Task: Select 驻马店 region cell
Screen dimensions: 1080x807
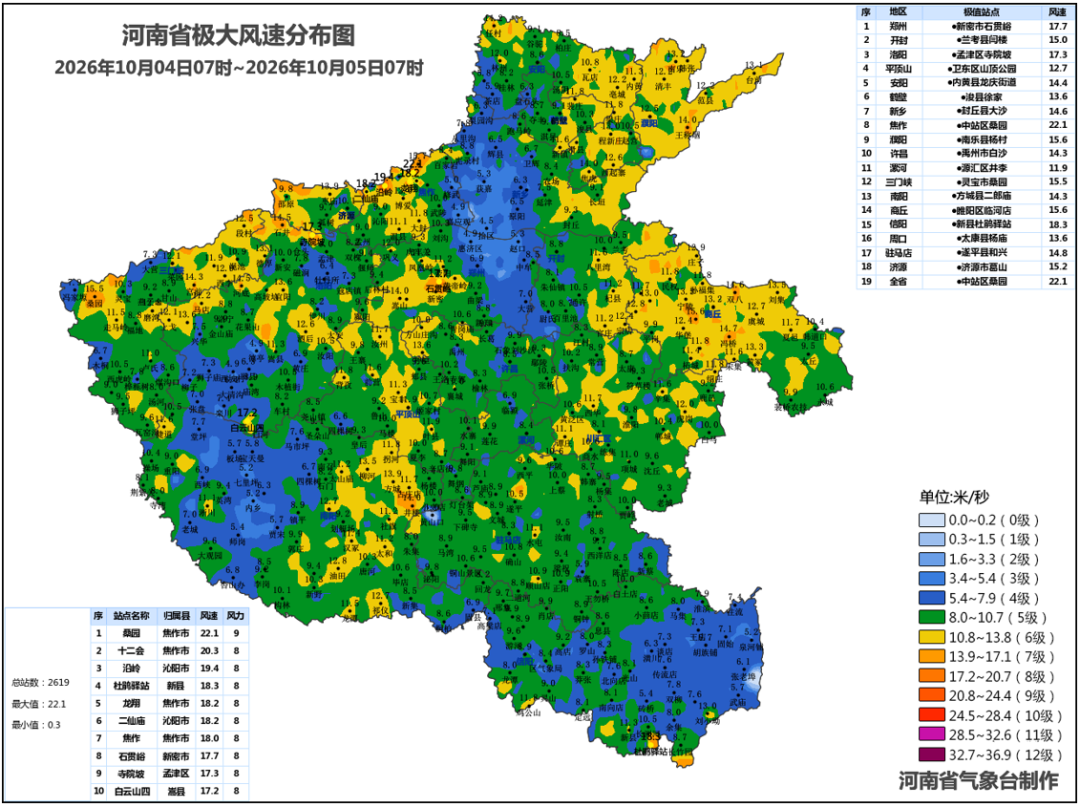Action: pos(898,253)
